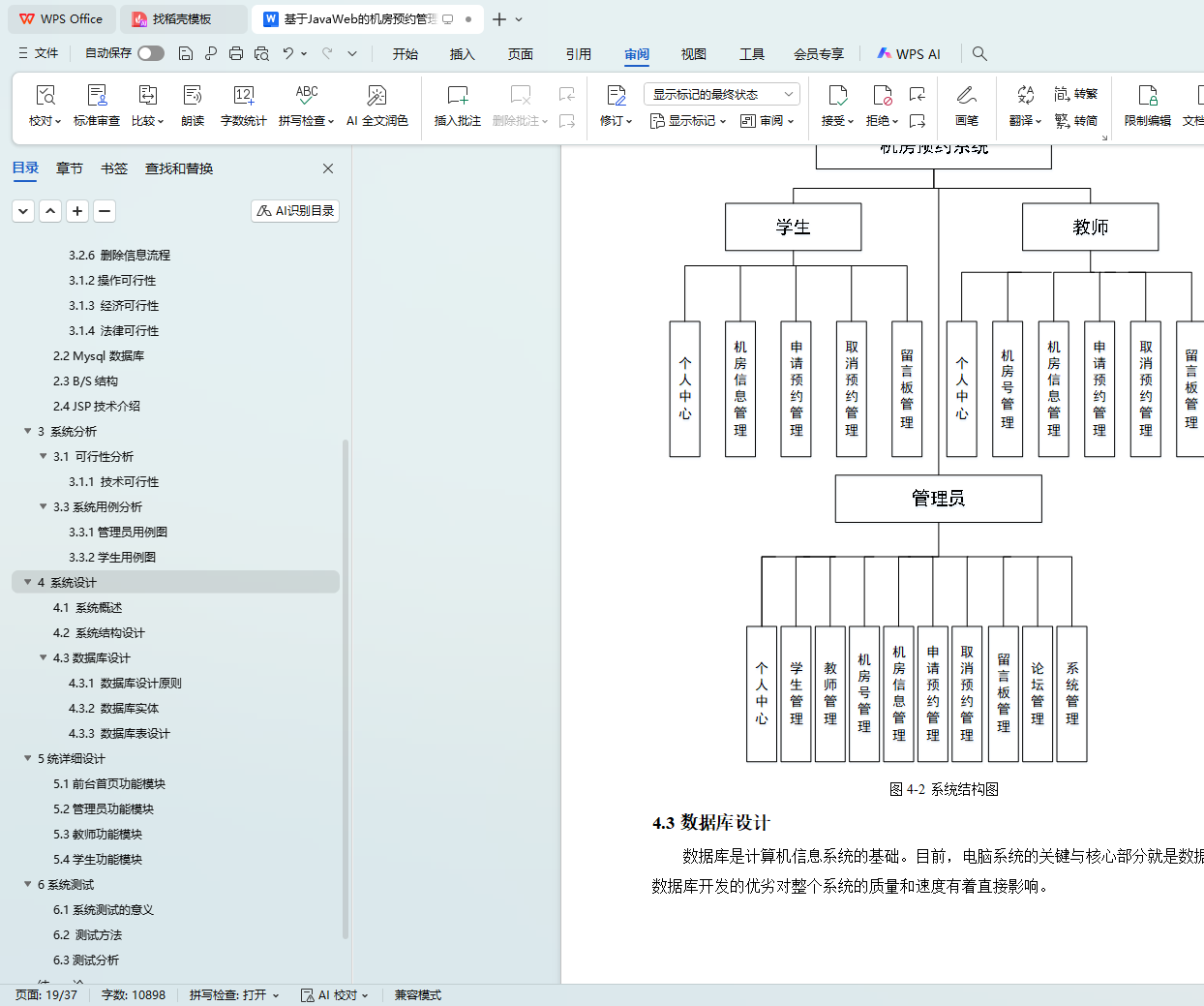Image resolution: width=1204 pixels, height=1006 pixels.
Task: Click the remove heading minus icon
Action: pos(105,211)
